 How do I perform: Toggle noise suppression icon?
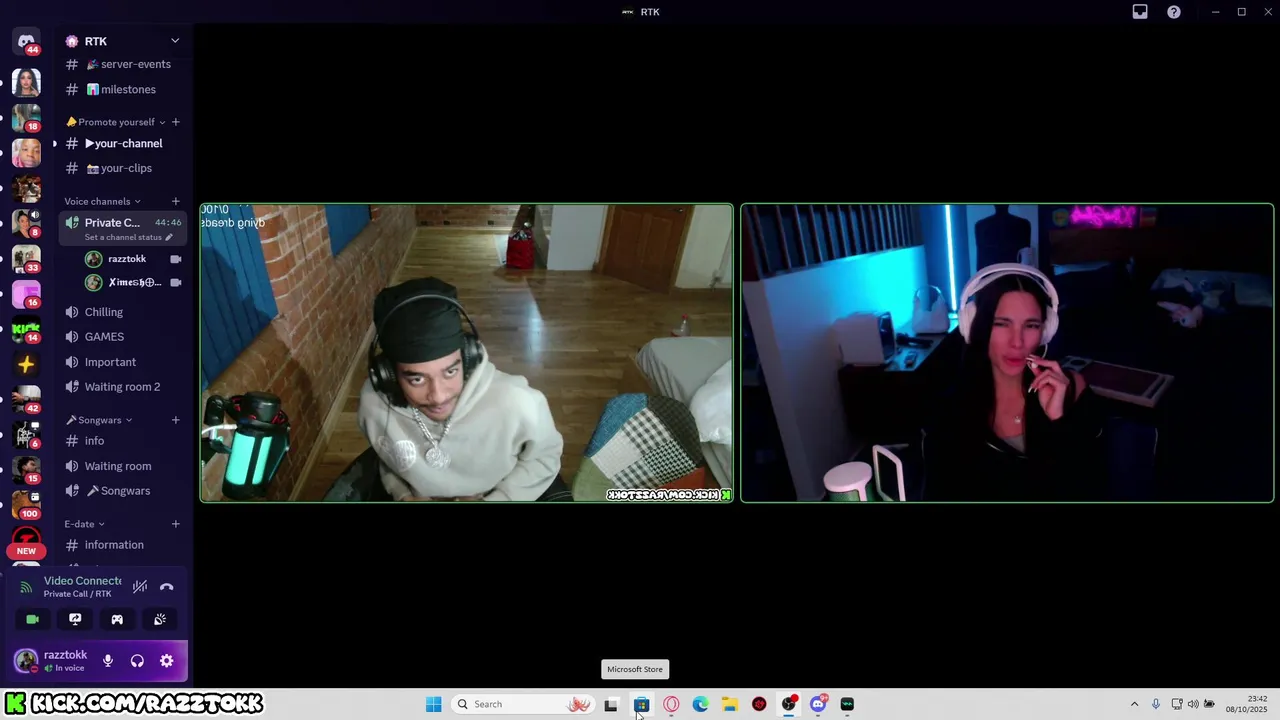(x=140, y=587)
